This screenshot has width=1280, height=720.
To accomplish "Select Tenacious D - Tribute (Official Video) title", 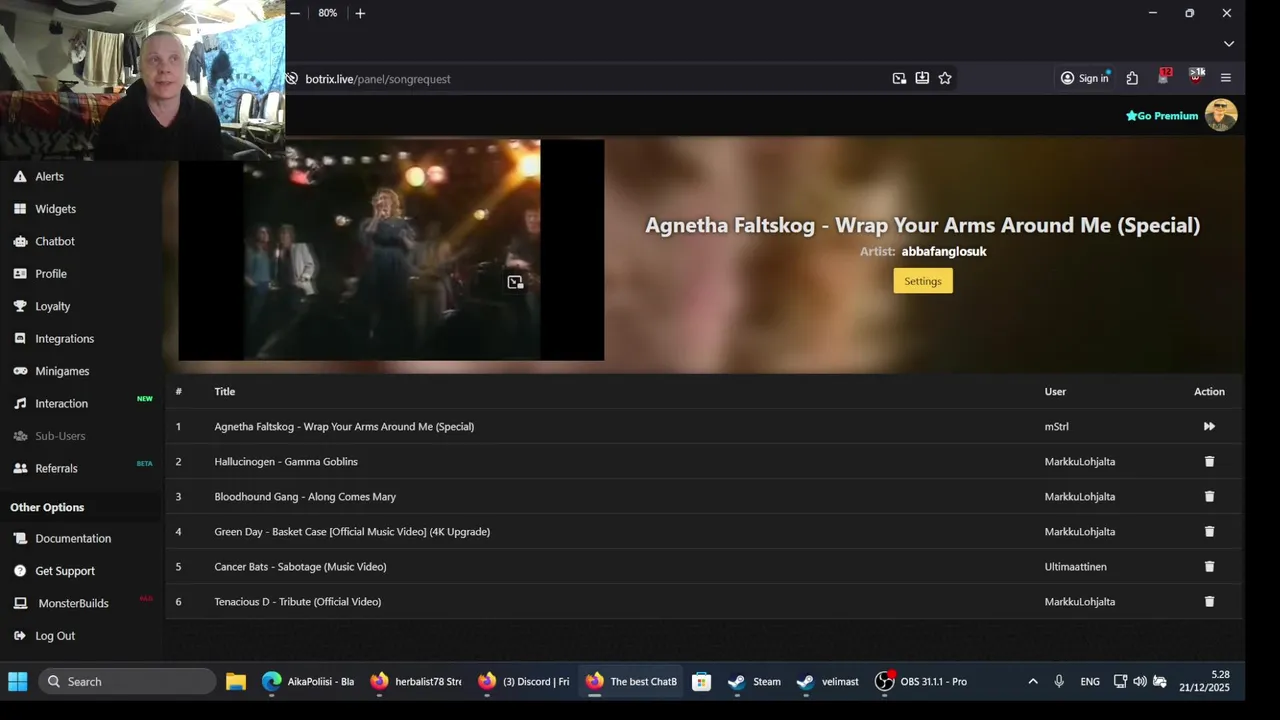I will 298,602.
